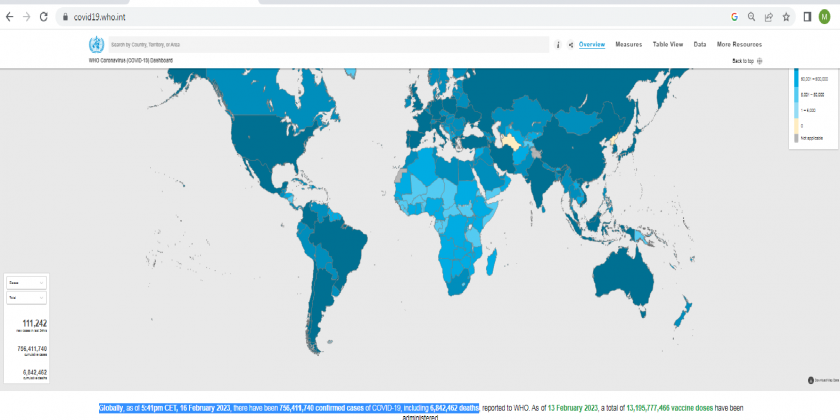Go to Table View

point(668,44)
